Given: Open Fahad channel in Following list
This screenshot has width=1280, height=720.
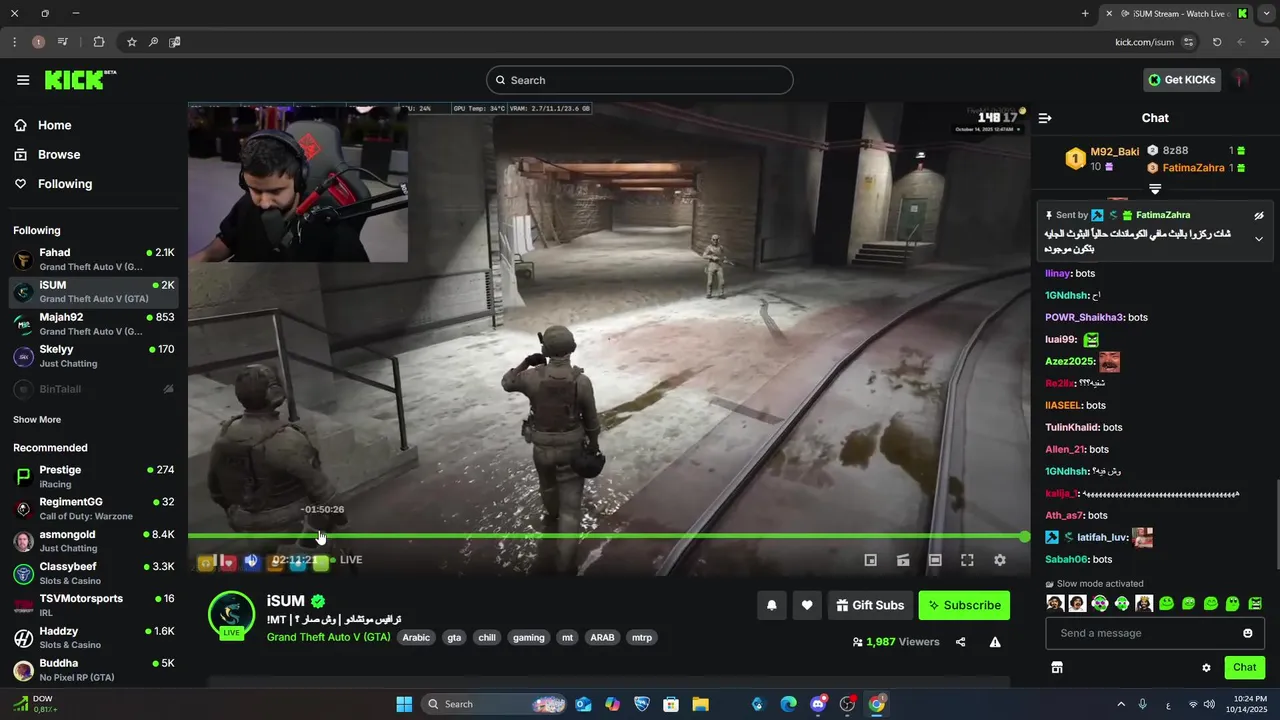Looking at the screenshot, I should [94, 260].
